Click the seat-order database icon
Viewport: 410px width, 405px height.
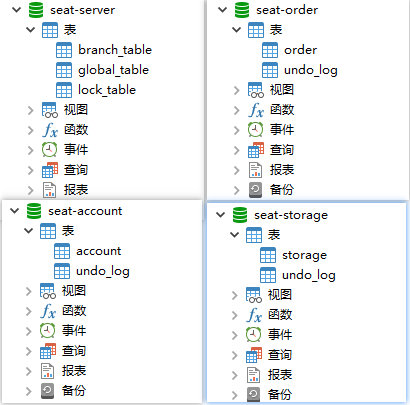242,10
